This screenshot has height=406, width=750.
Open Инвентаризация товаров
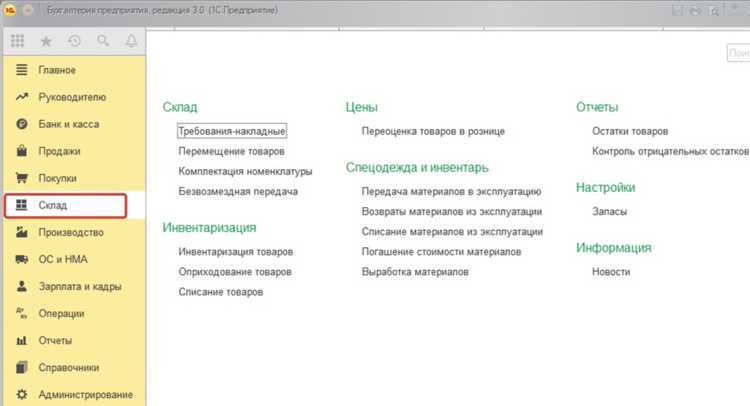236,252
